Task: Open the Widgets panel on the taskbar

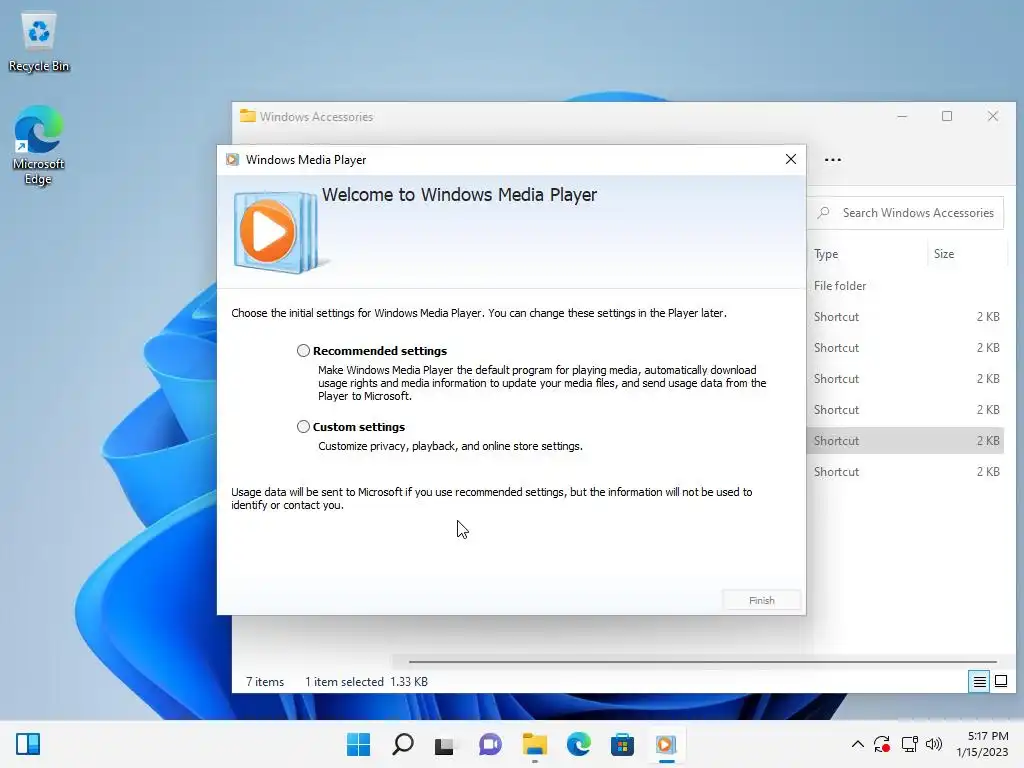Action: point(28,744)
